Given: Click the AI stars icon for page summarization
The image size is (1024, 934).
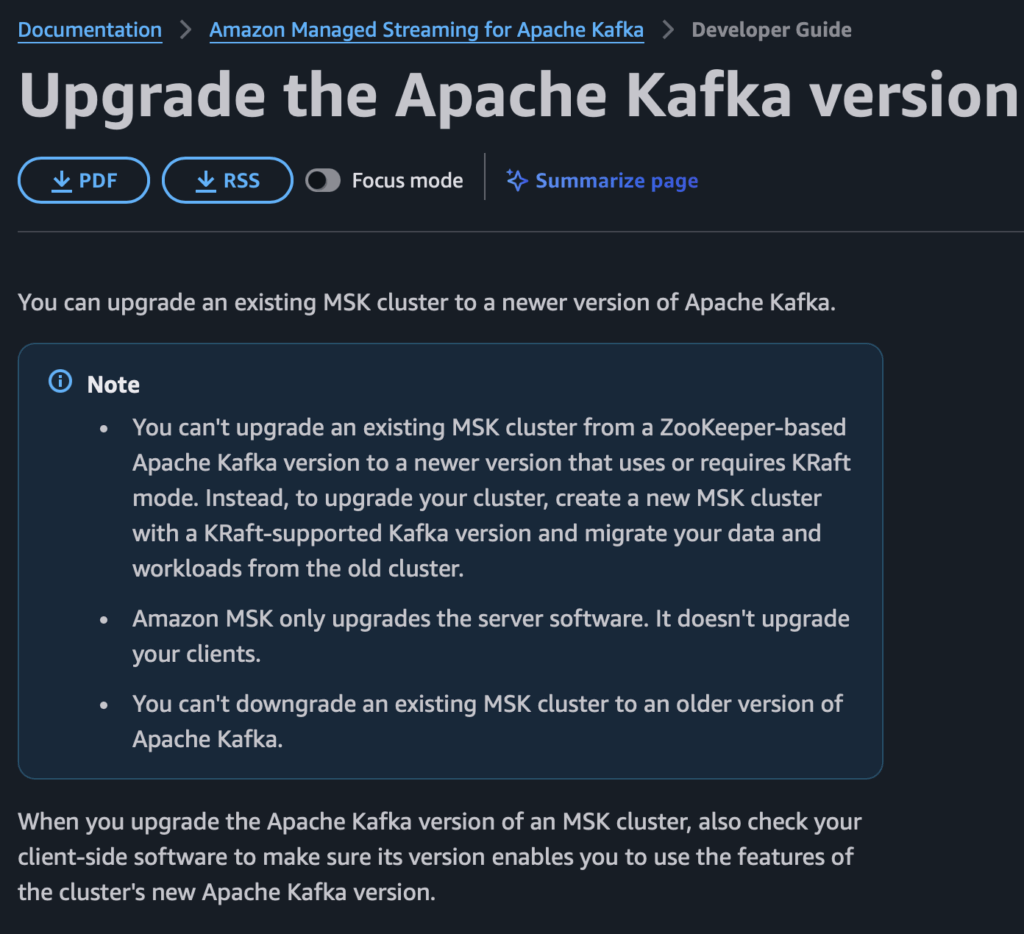Looking at the screenshot, I should coord(516,179).
